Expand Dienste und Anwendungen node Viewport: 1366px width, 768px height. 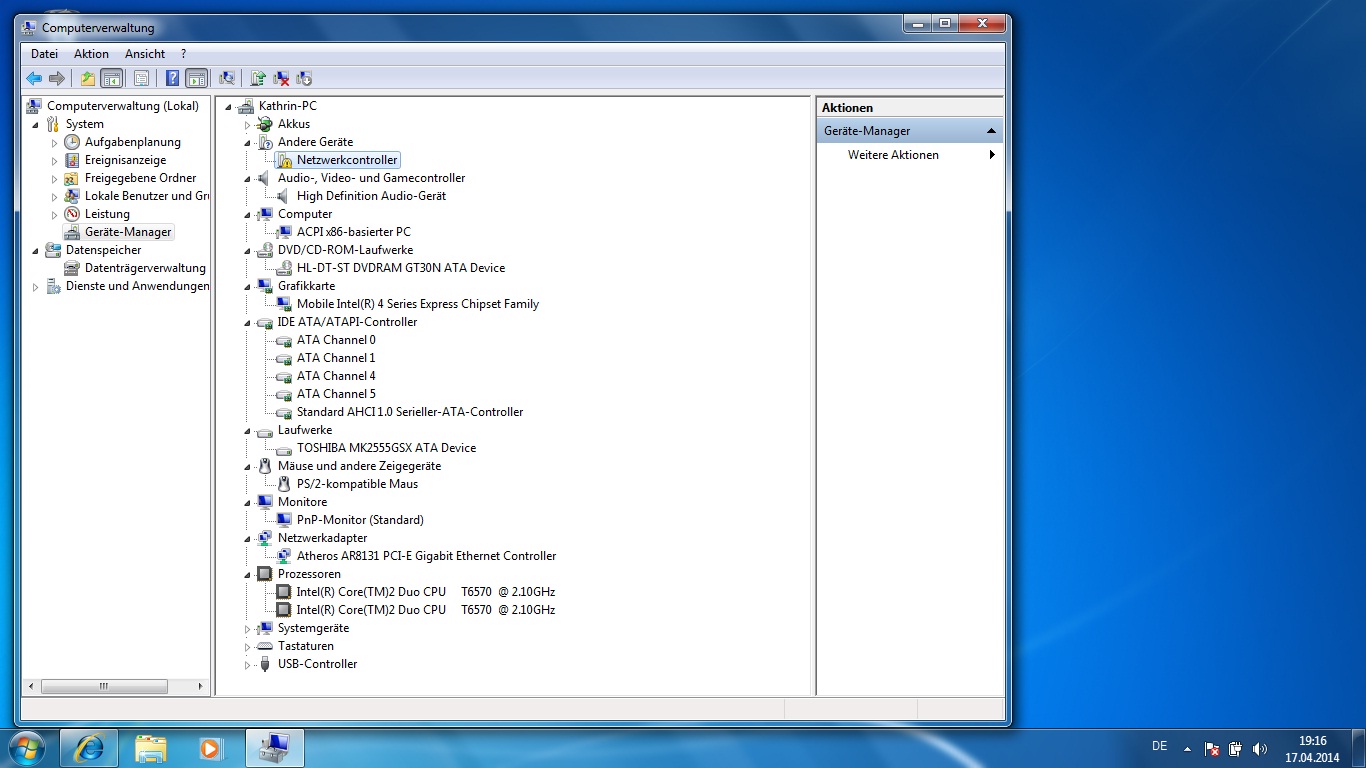coord(36,287)
